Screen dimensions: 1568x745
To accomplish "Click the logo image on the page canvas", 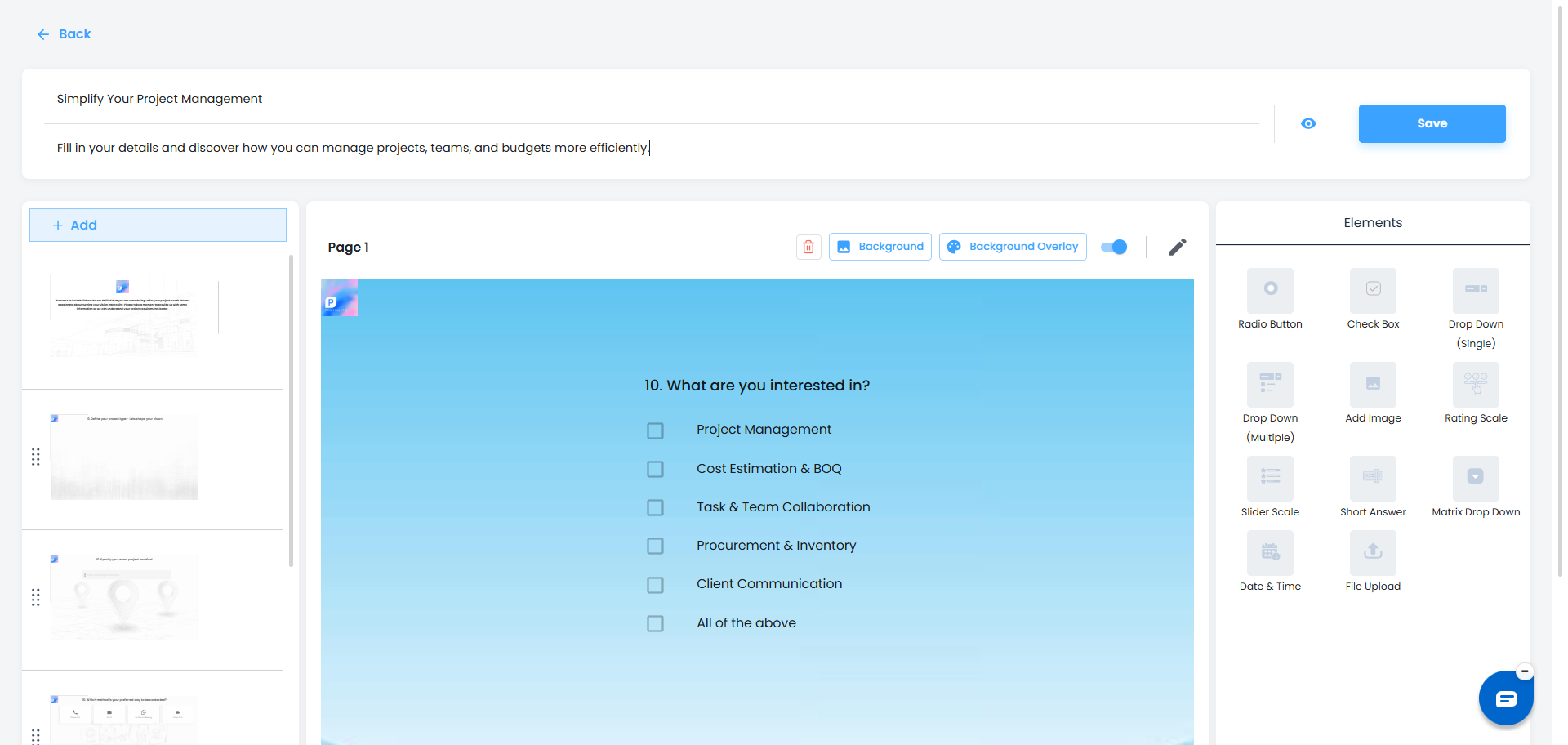I will [x=340, y=298].
